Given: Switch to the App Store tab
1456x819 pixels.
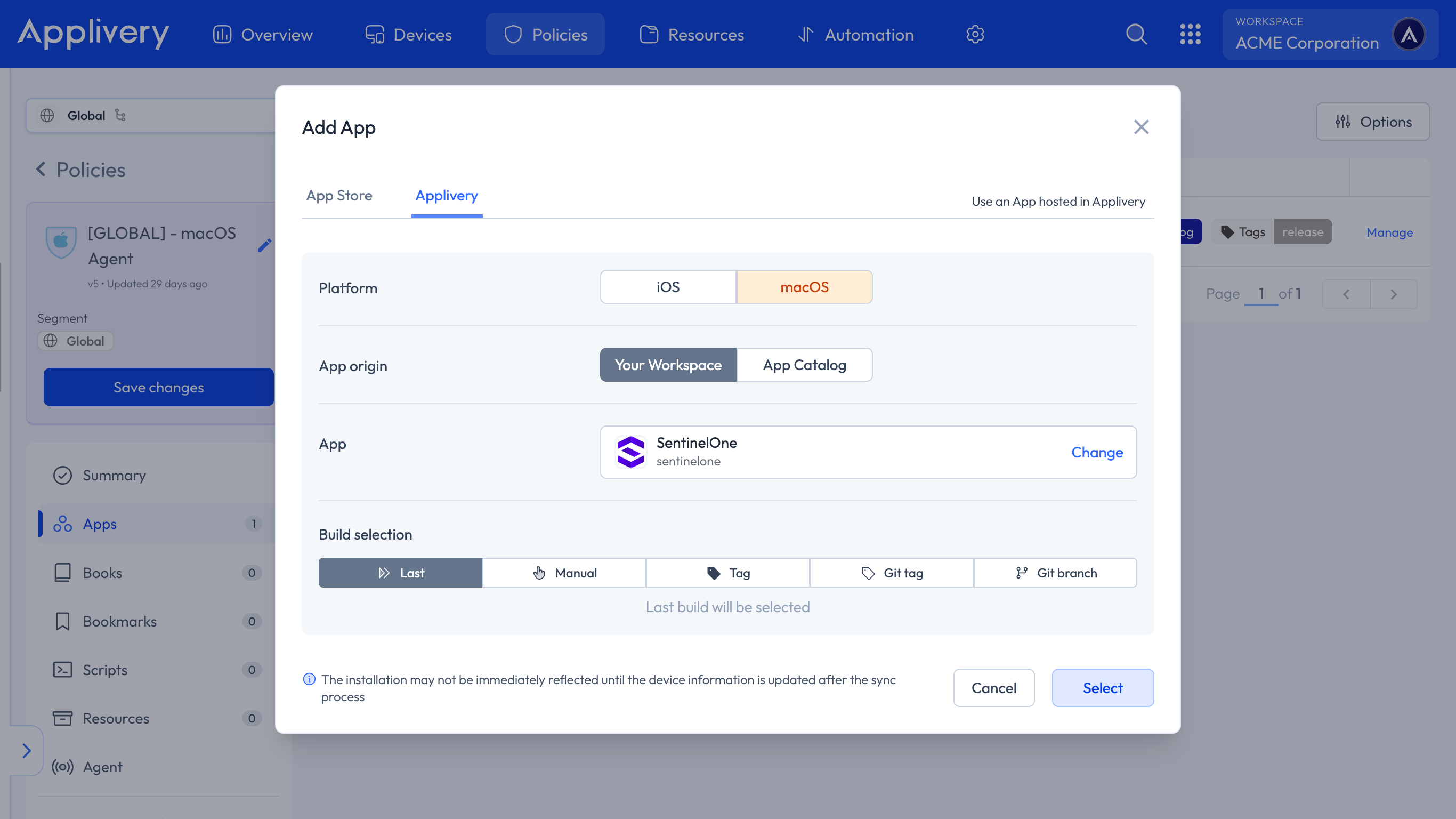Looking at the screenshot, I should [x=339, y=196].
